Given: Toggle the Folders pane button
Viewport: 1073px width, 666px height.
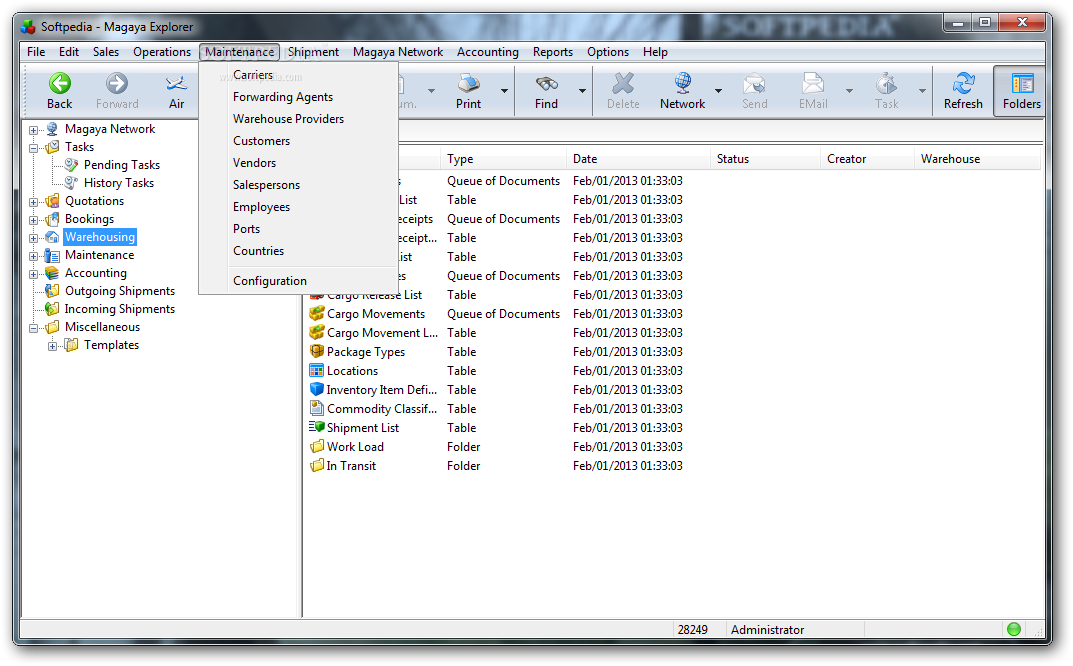Looking at the screenshot, I should (1022, 92).
